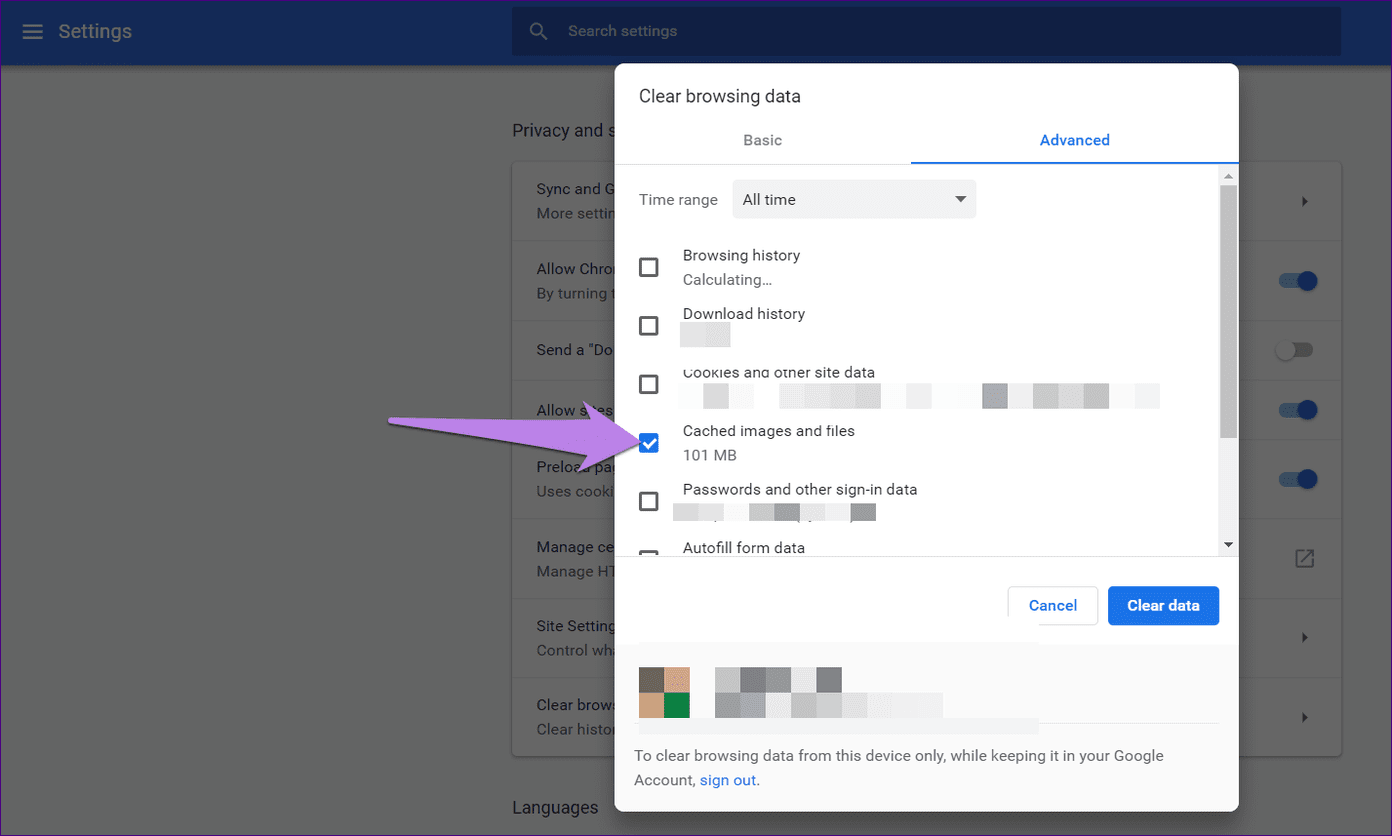
Task: Follow the sign out link
Action: 728,780
